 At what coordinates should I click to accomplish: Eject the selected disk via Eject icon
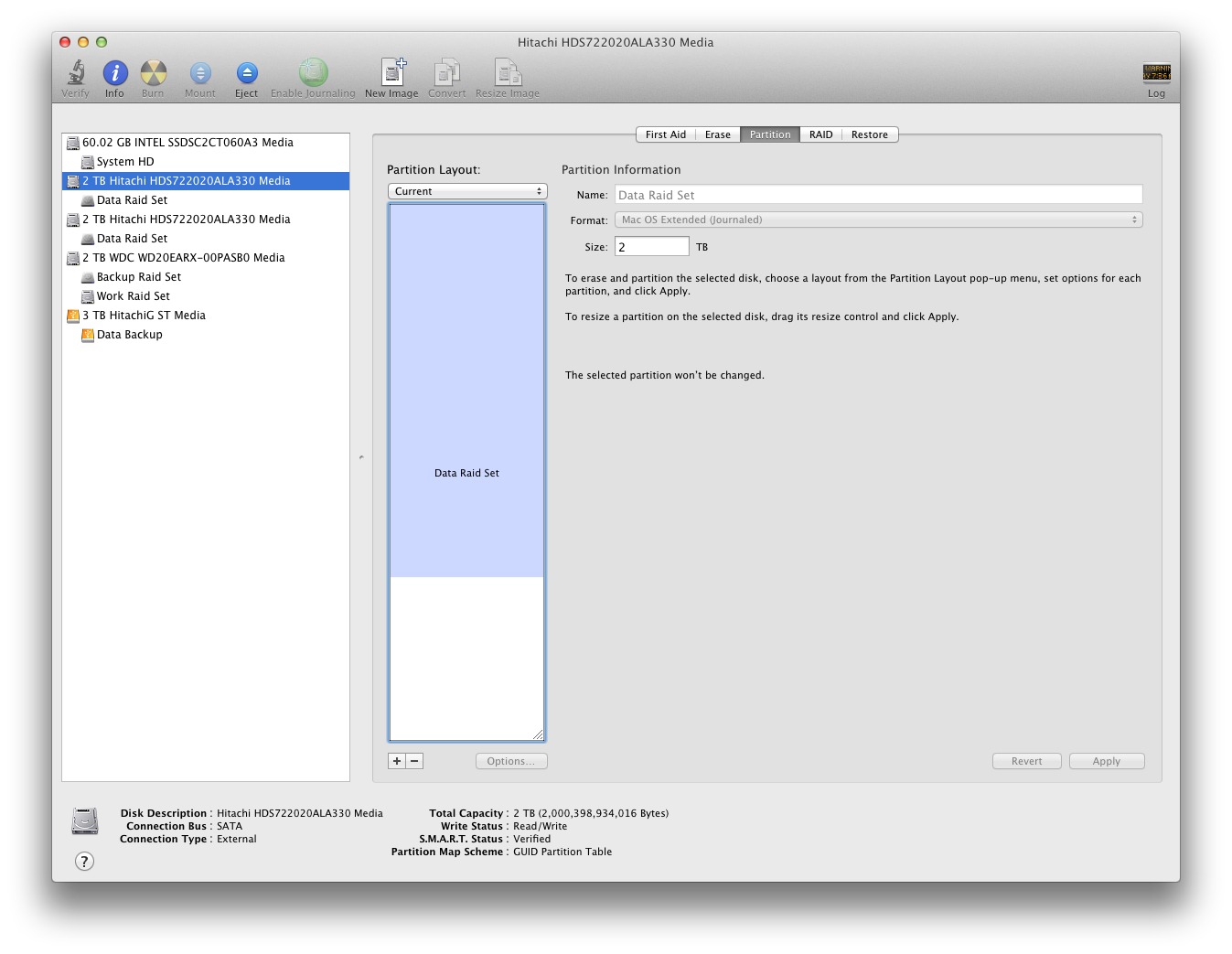[x=247, y=73]
